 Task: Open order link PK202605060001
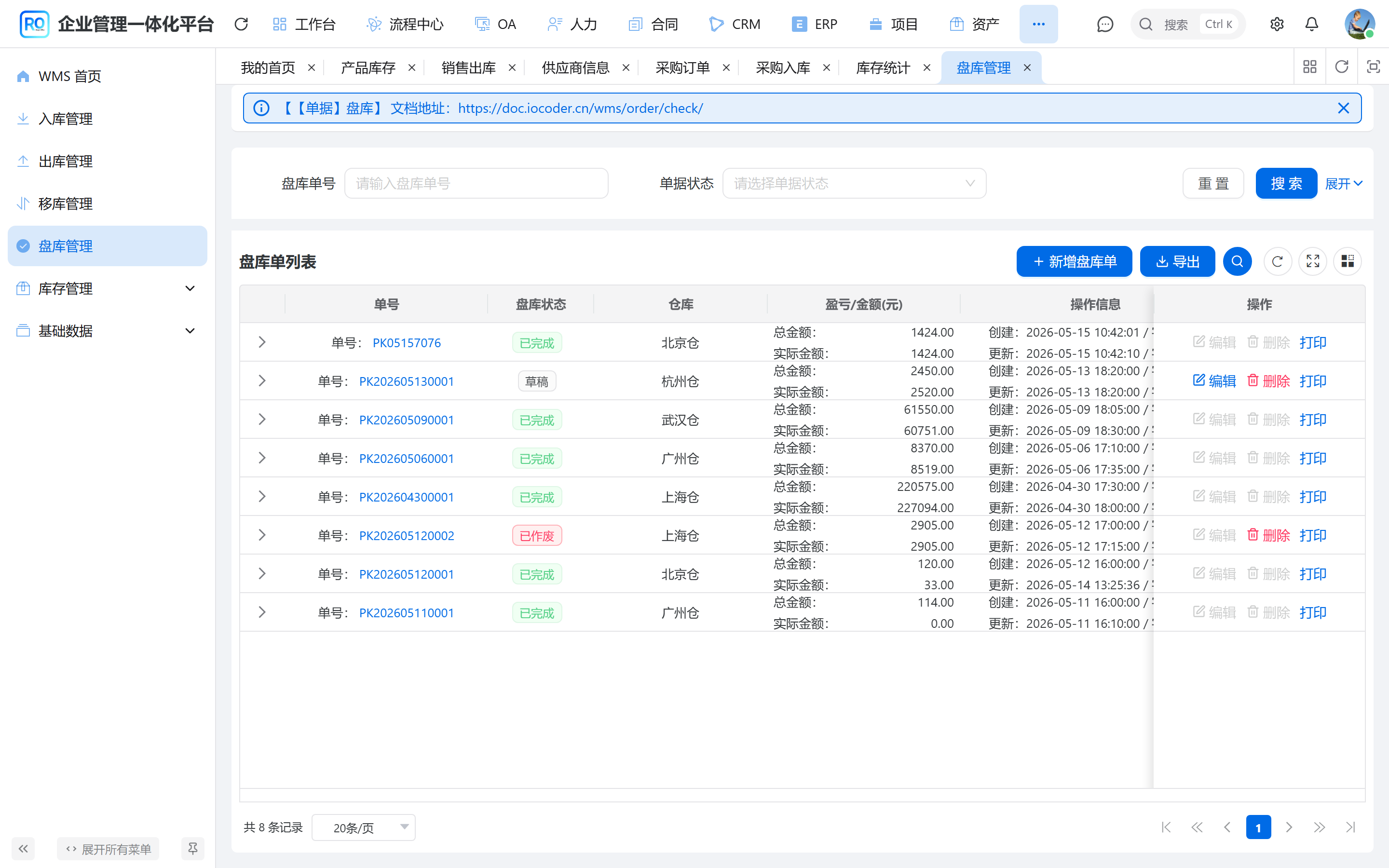coord(407,458)
